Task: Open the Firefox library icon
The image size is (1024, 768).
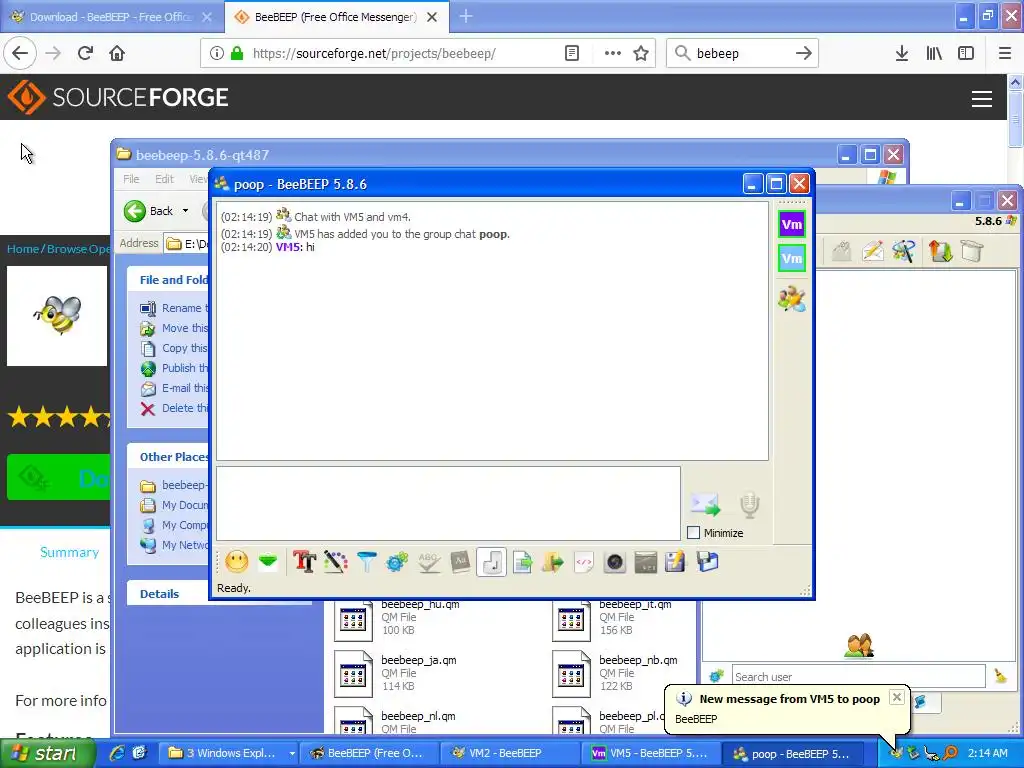Action: (934, 54)
